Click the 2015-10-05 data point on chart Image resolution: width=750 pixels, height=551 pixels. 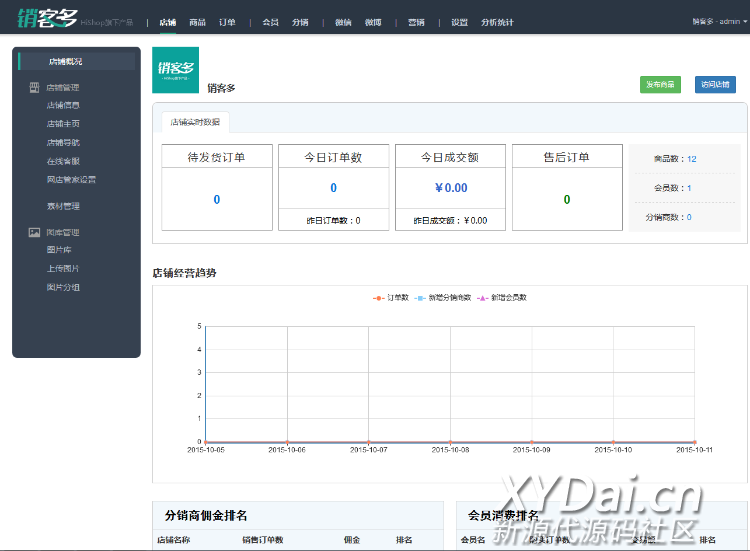tap(206, 441)
